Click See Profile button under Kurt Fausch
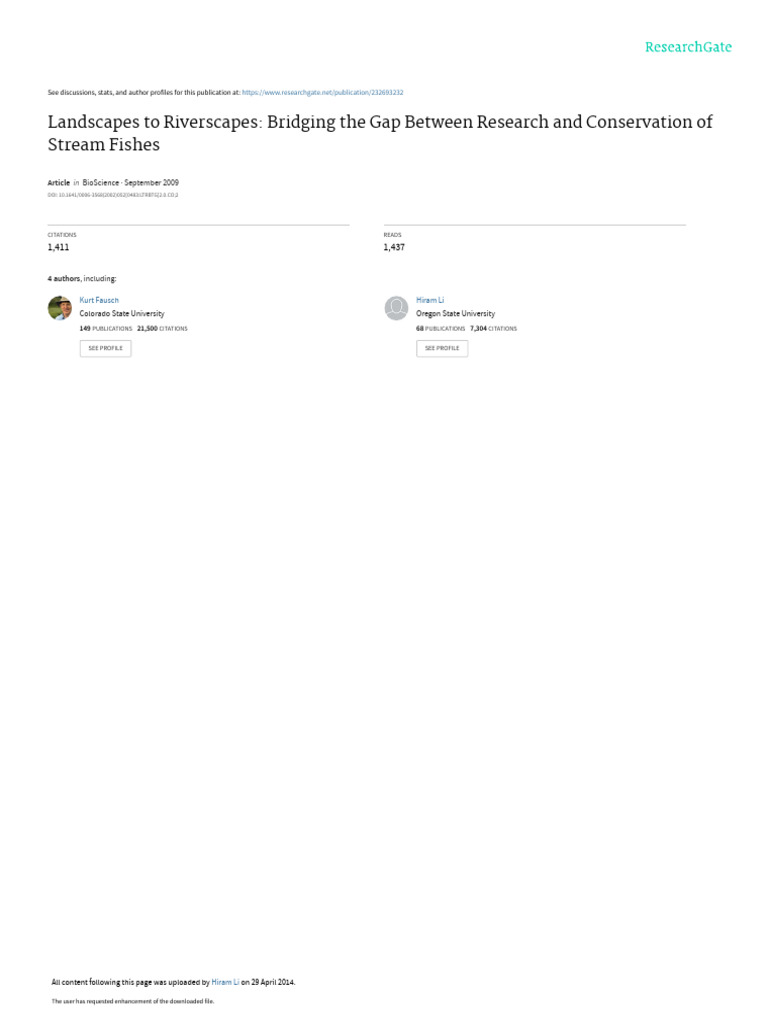 pyautogui.click(x=105, y=348)
